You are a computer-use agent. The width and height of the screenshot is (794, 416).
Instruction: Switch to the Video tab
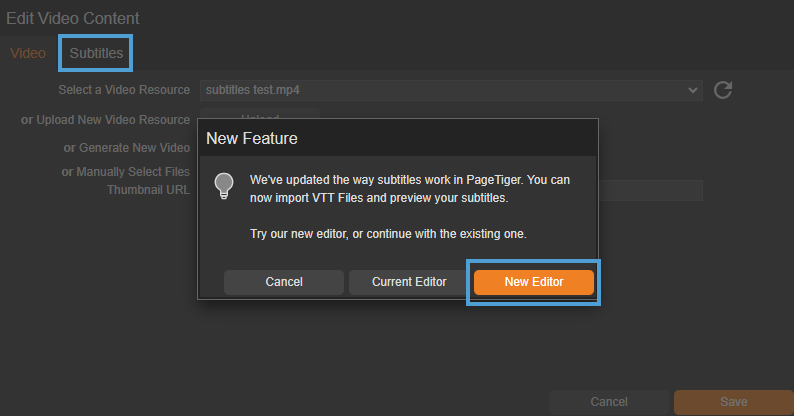pyautogui.click(x=28, y=53)
